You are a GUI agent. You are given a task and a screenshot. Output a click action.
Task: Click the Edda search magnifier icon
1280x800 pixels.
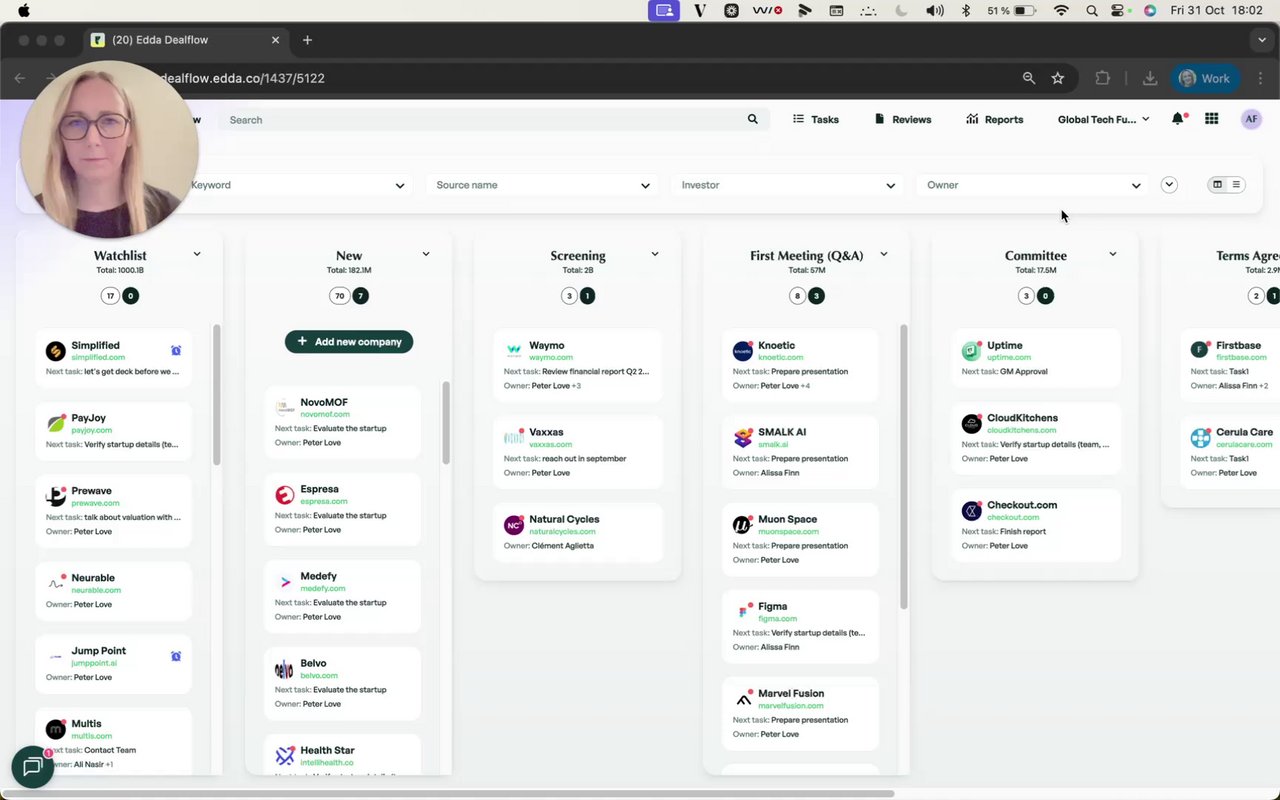click(752, 119)
